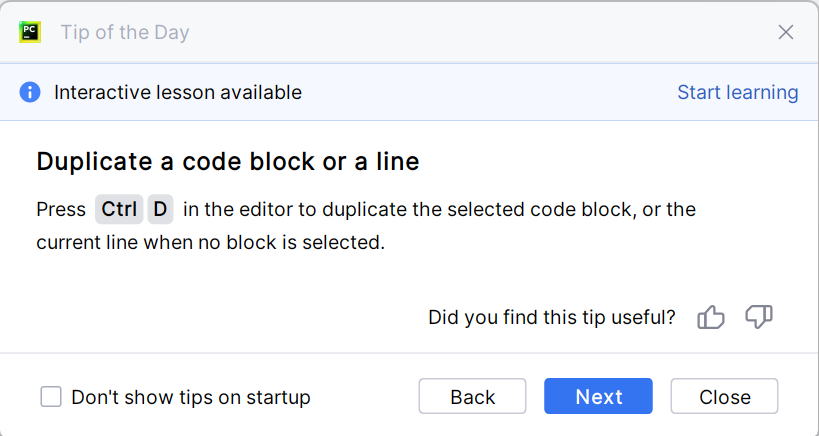The height and width of the screenshot is (436, 819).
Task: Open the Start learning link
Action: pos(737,93)
